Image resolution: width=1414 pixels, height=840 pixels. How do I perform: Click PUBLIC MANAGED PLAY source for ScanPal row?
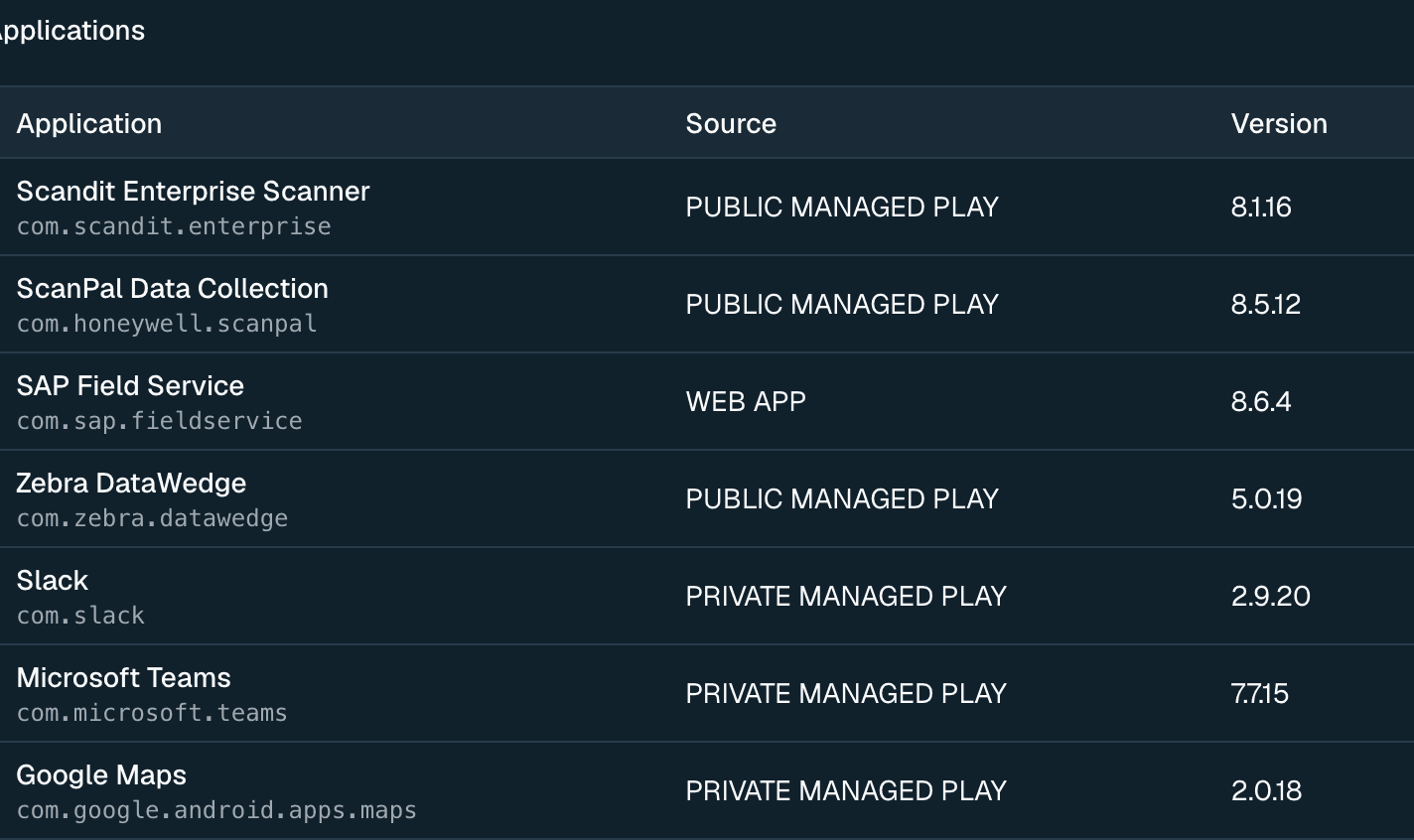click(842, 304)
